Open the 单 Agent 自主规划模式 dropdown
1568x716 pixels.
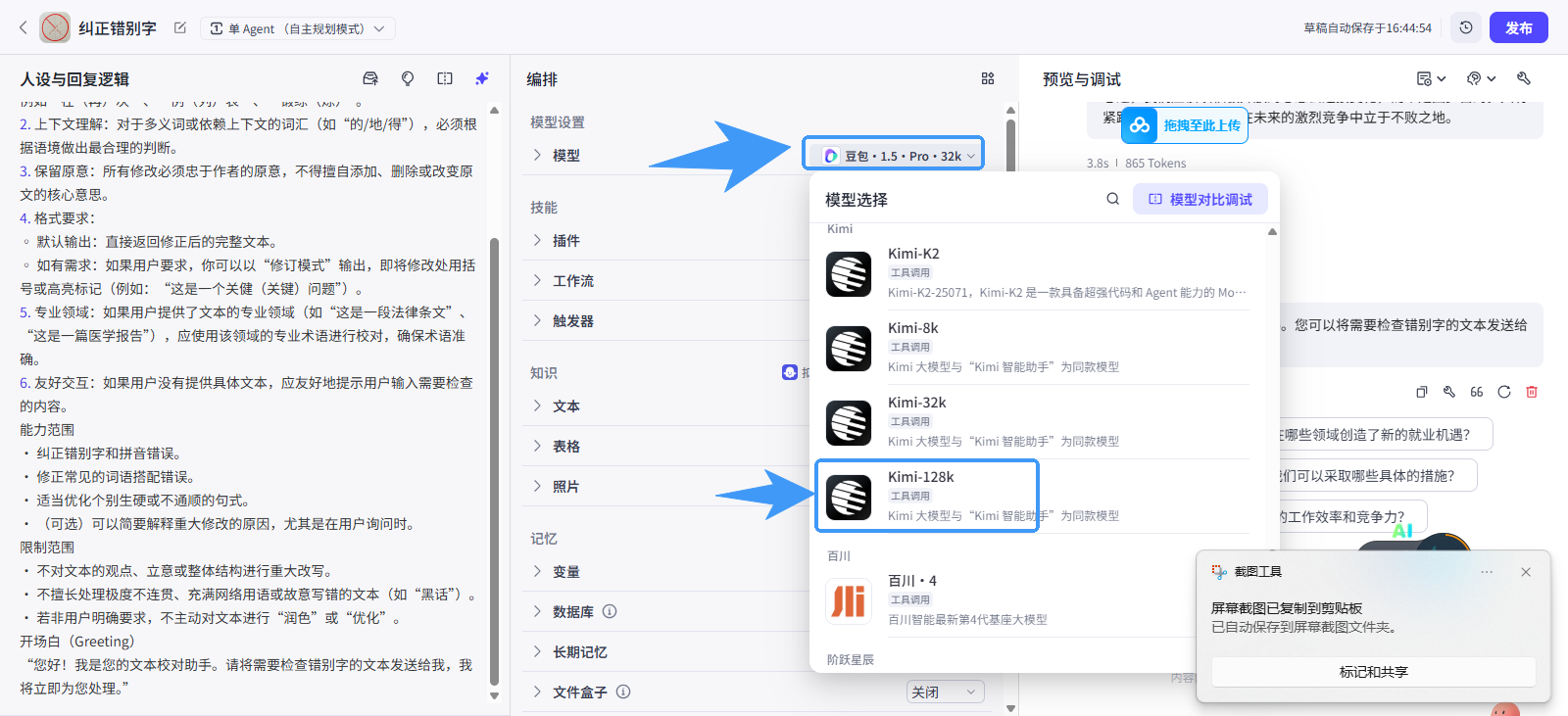[298, 28]
